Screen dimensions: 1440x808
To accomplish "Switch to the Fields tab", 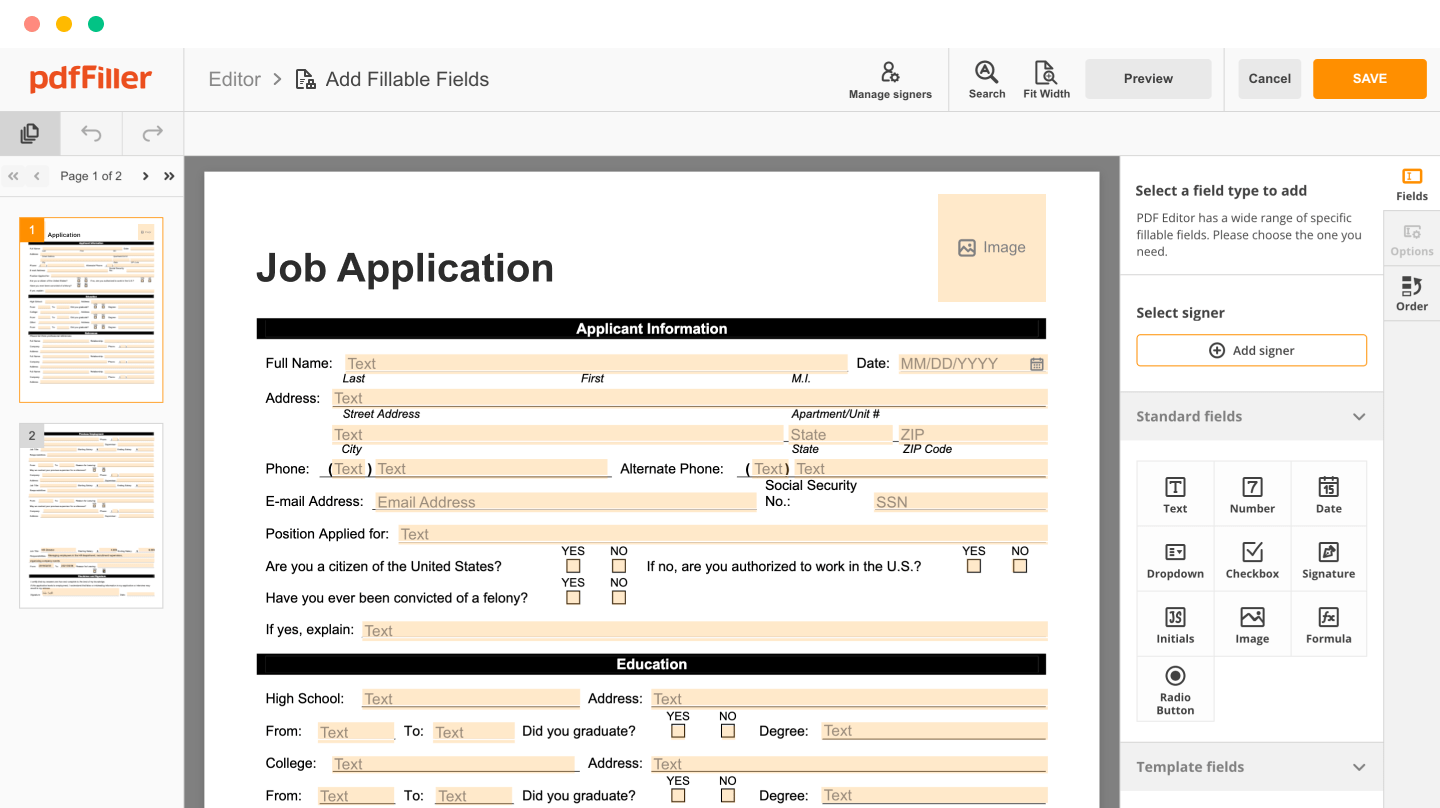I will (x=1411, y=182).
